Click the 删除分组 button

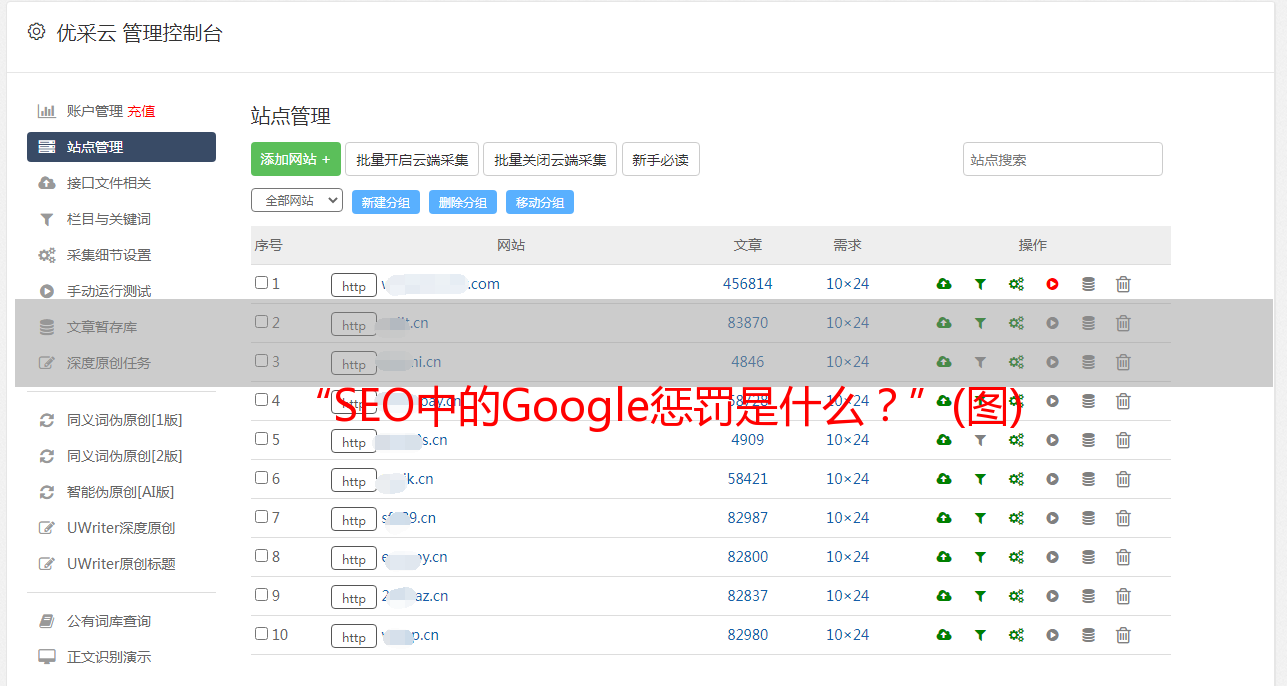coord(463,202)
